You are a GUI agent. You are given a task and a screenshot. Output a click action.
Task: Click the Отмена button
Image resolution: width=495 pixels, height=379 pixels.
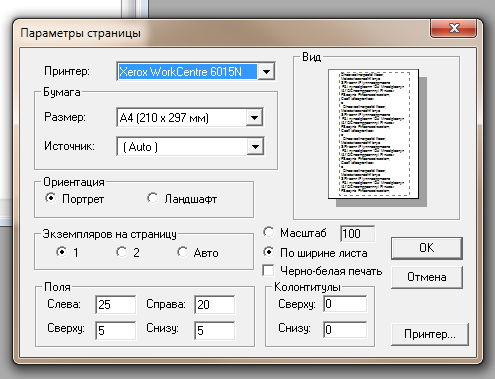pos(427,277)
